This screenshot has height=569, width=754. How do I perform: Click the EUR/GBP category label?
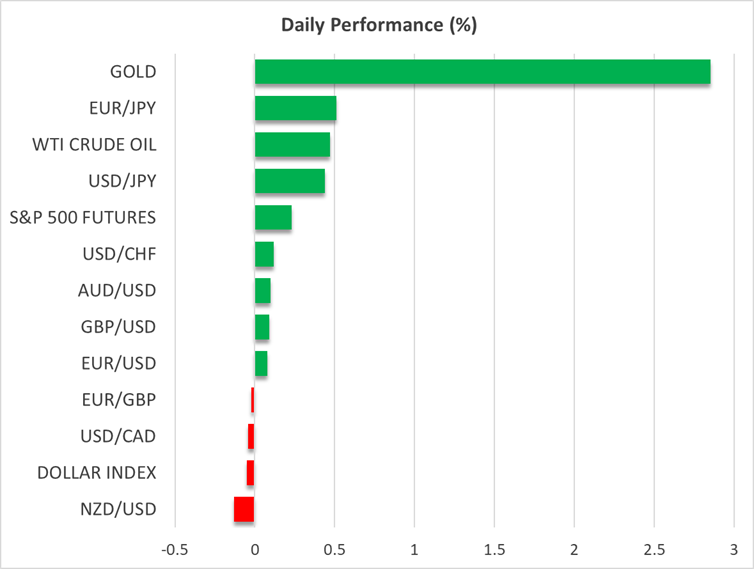[x=118, y=400]
